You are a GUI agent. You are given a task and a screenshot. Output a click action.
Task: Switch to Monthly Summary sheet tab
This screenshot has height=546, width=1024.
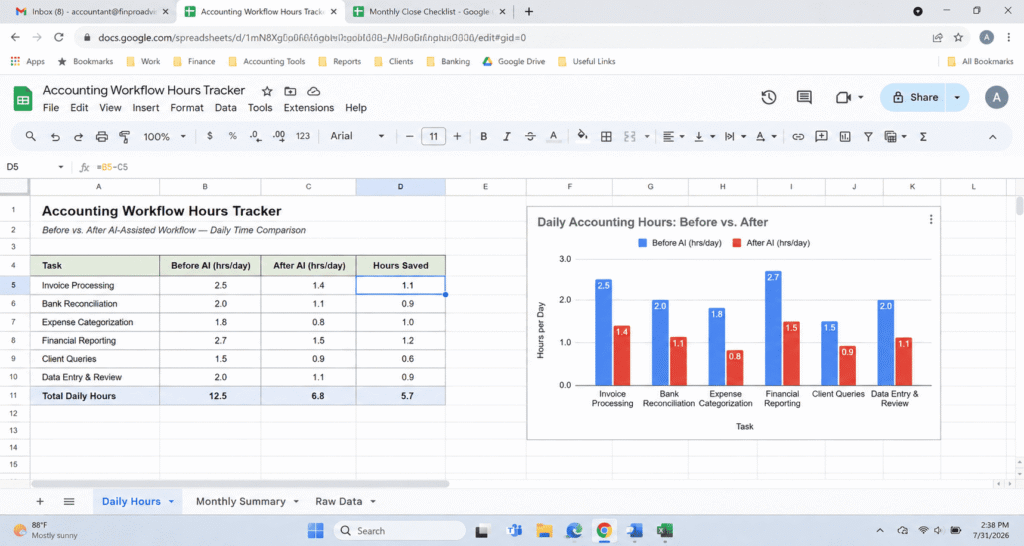click(x=240, y=502)
